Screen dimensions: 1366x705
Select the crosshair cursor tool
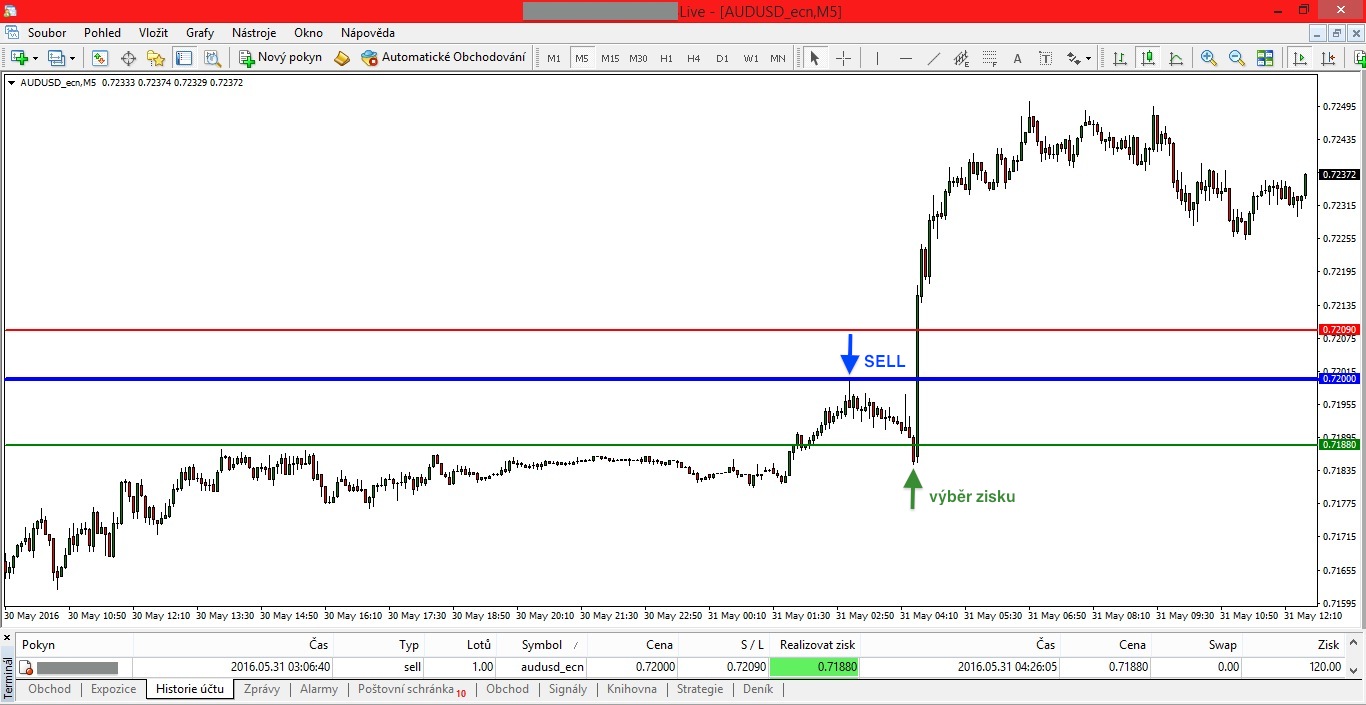point(843,58)
